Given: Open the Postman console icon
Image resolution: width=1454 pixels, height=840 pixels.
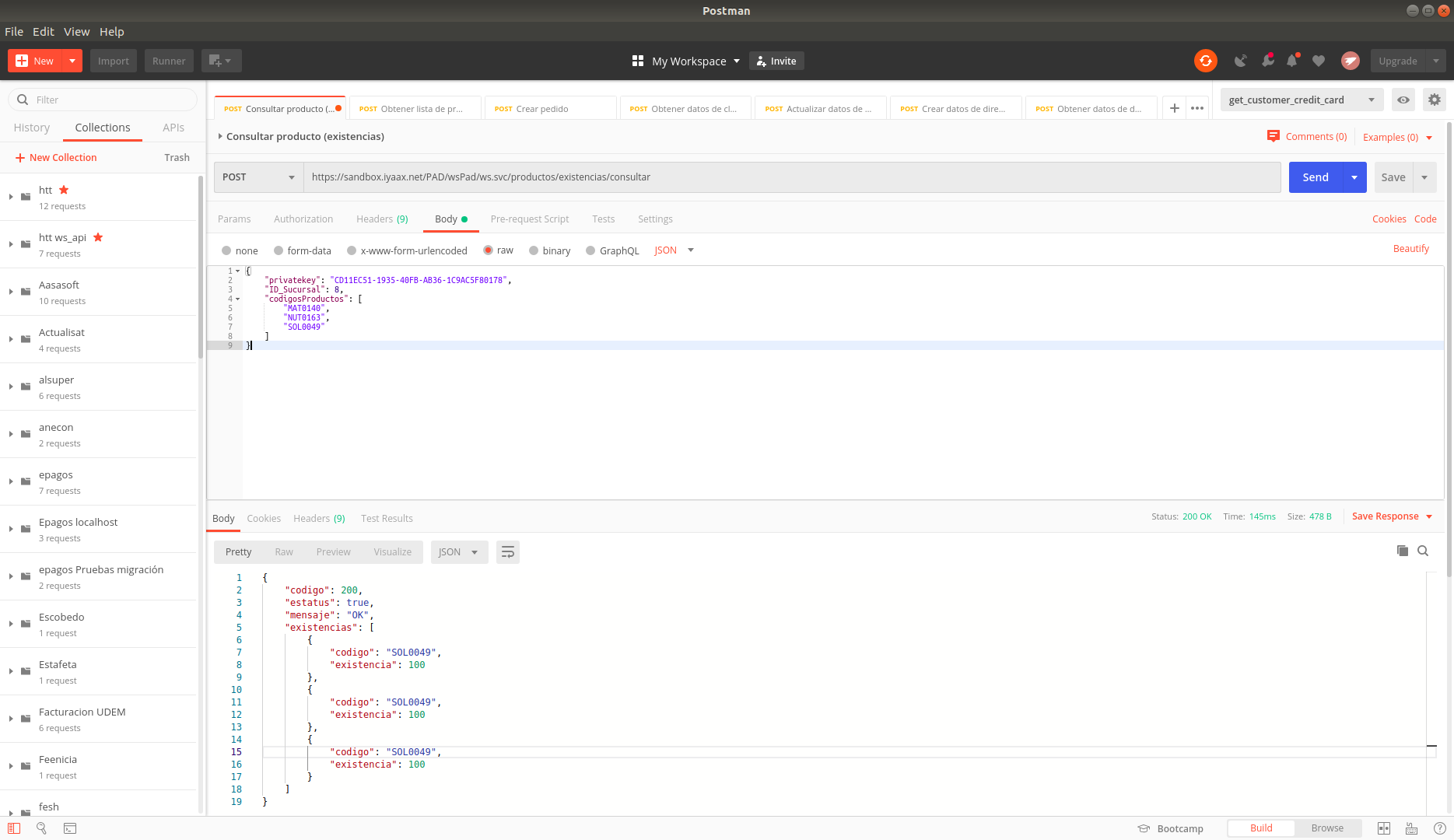Looking at the screenshot, I should (70, 828).
